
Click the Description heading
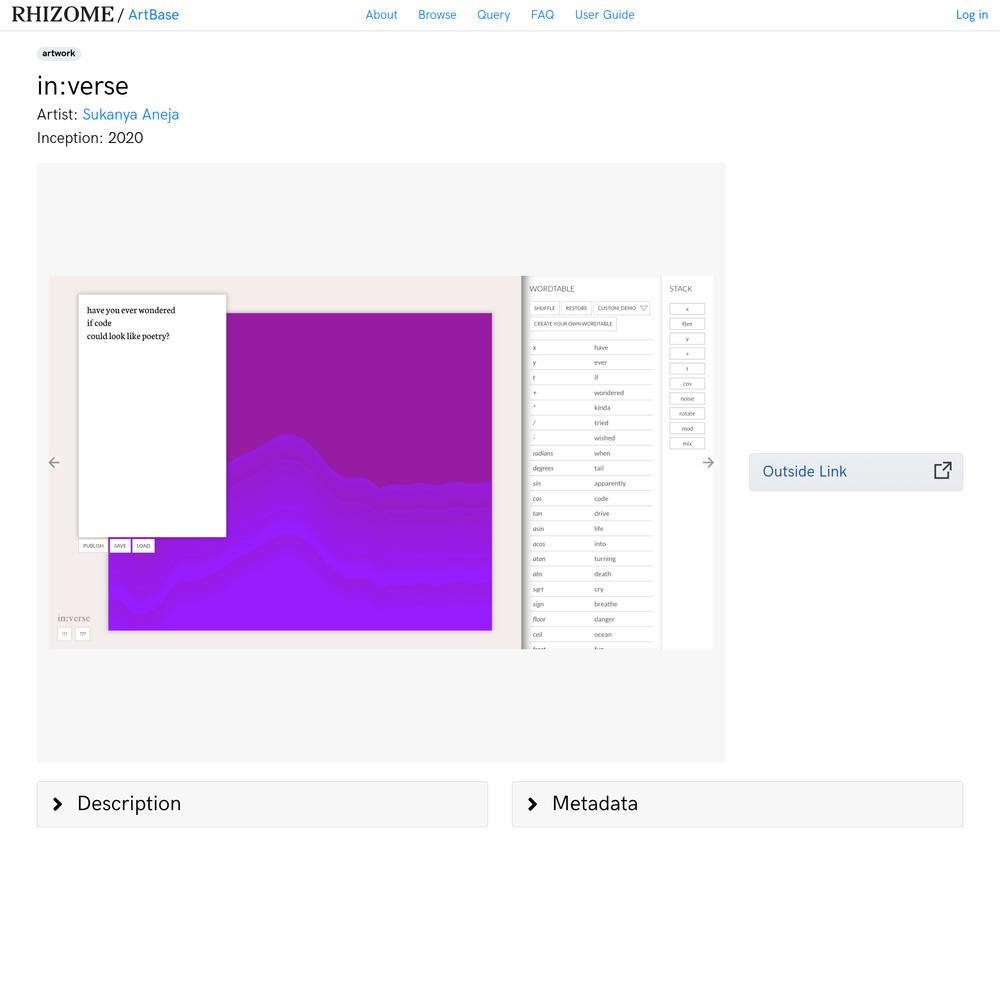(x=129, y=804)
